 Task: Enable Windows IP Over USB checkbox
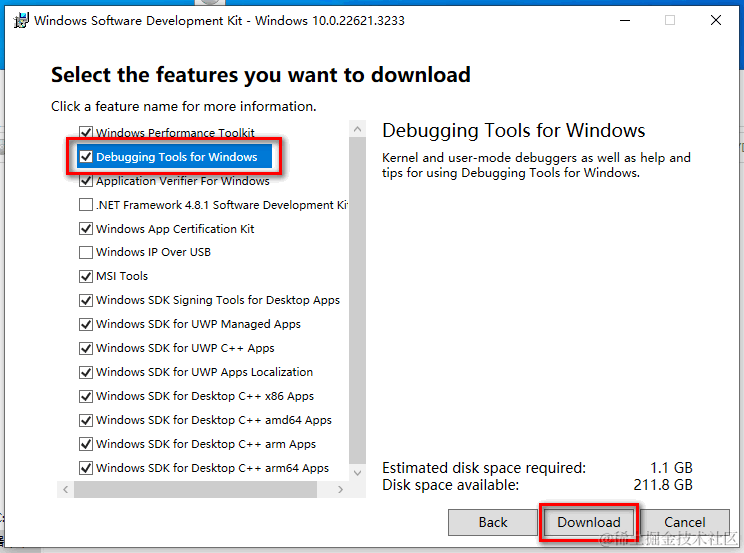86,252
